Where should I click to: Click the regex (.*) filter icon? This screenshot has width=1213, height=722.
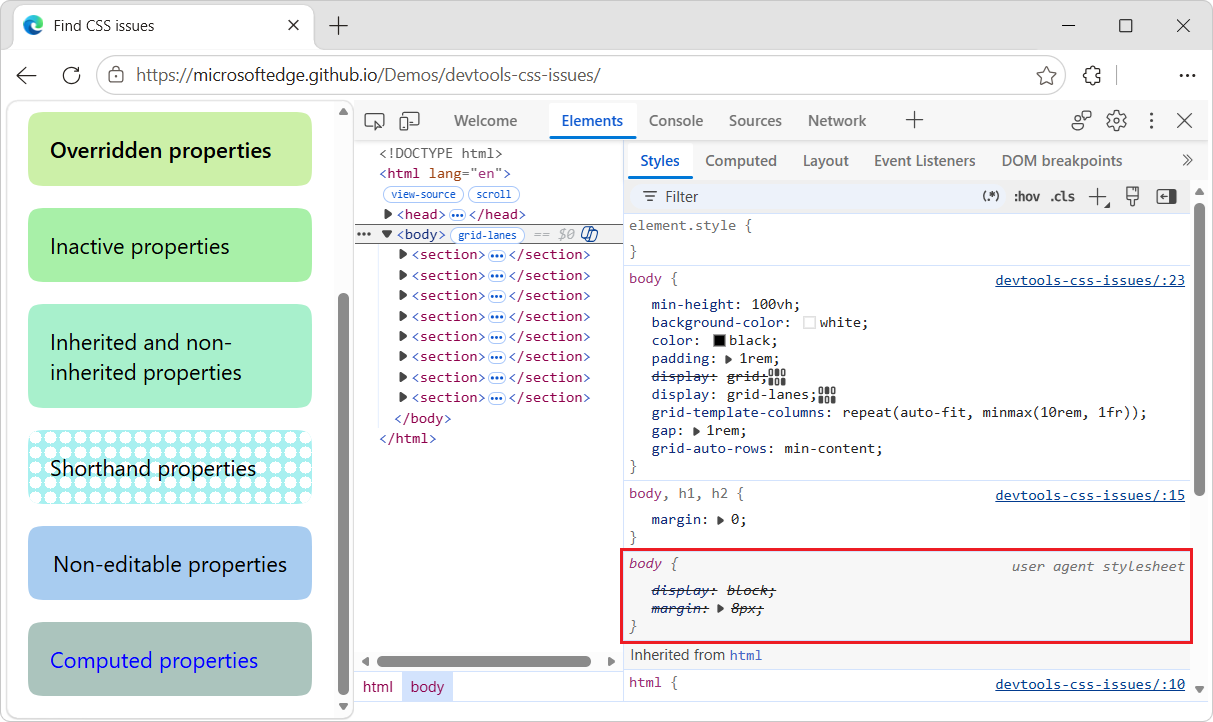pyautogui.click(x=991, y=196)
